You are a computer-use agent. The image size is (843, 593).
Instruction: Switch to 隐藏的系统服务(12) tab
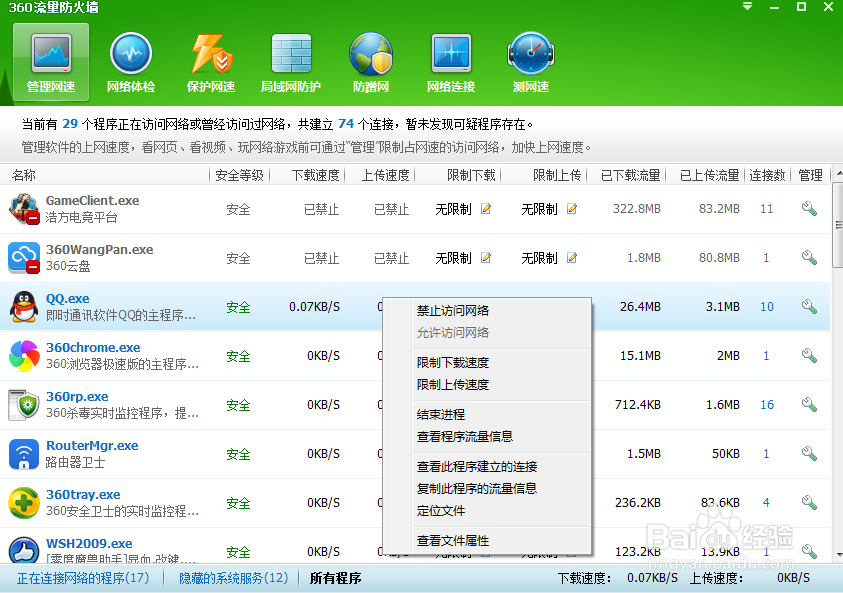[233, 578]
